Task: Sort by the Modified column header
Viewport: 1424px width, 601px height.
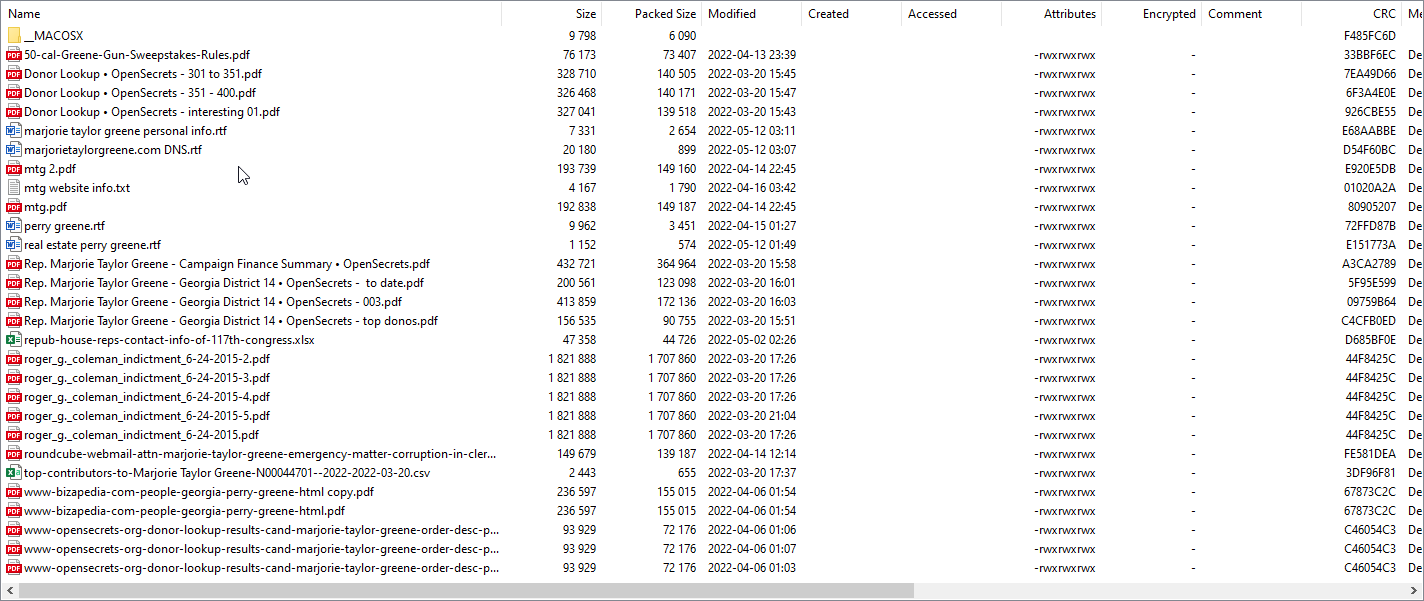Action: click(x=750, y=14)
